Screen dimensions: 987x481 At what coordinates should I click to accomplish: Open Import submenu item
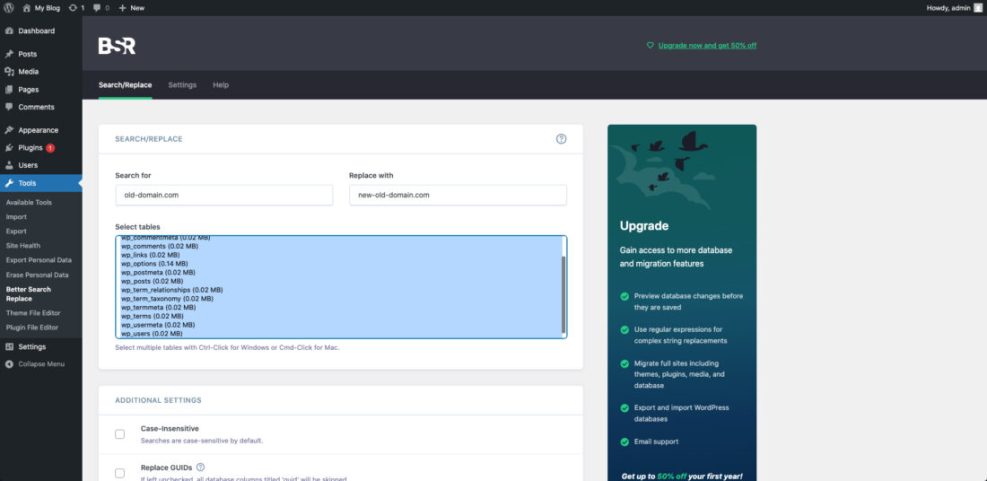tap(16, 217)
